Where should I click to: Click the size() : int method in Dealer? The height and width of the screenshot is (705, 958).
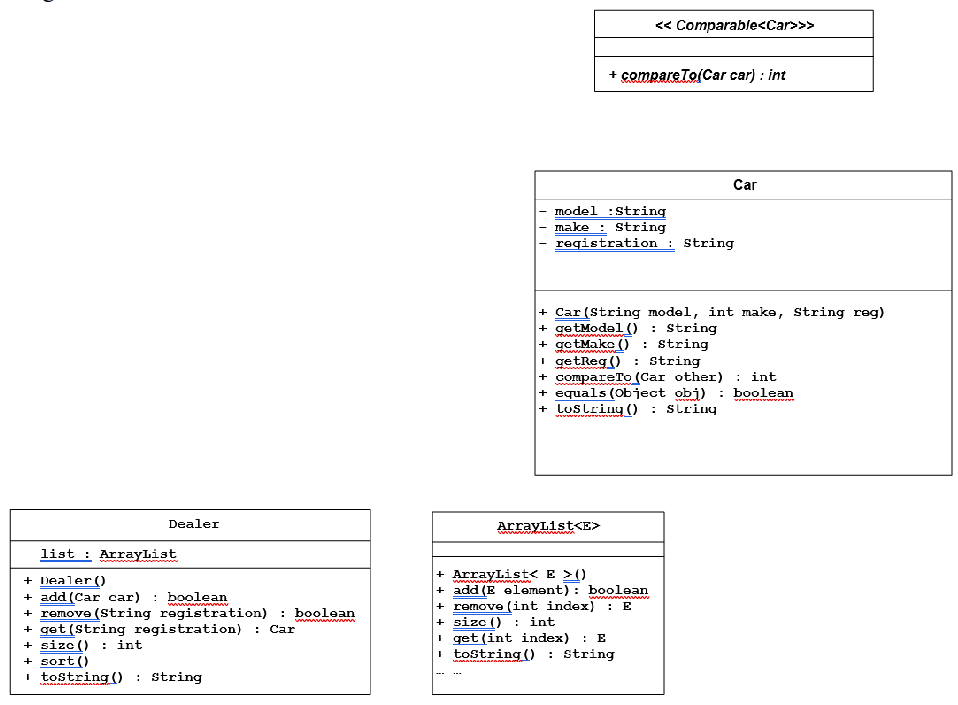[x=83, y=645]
